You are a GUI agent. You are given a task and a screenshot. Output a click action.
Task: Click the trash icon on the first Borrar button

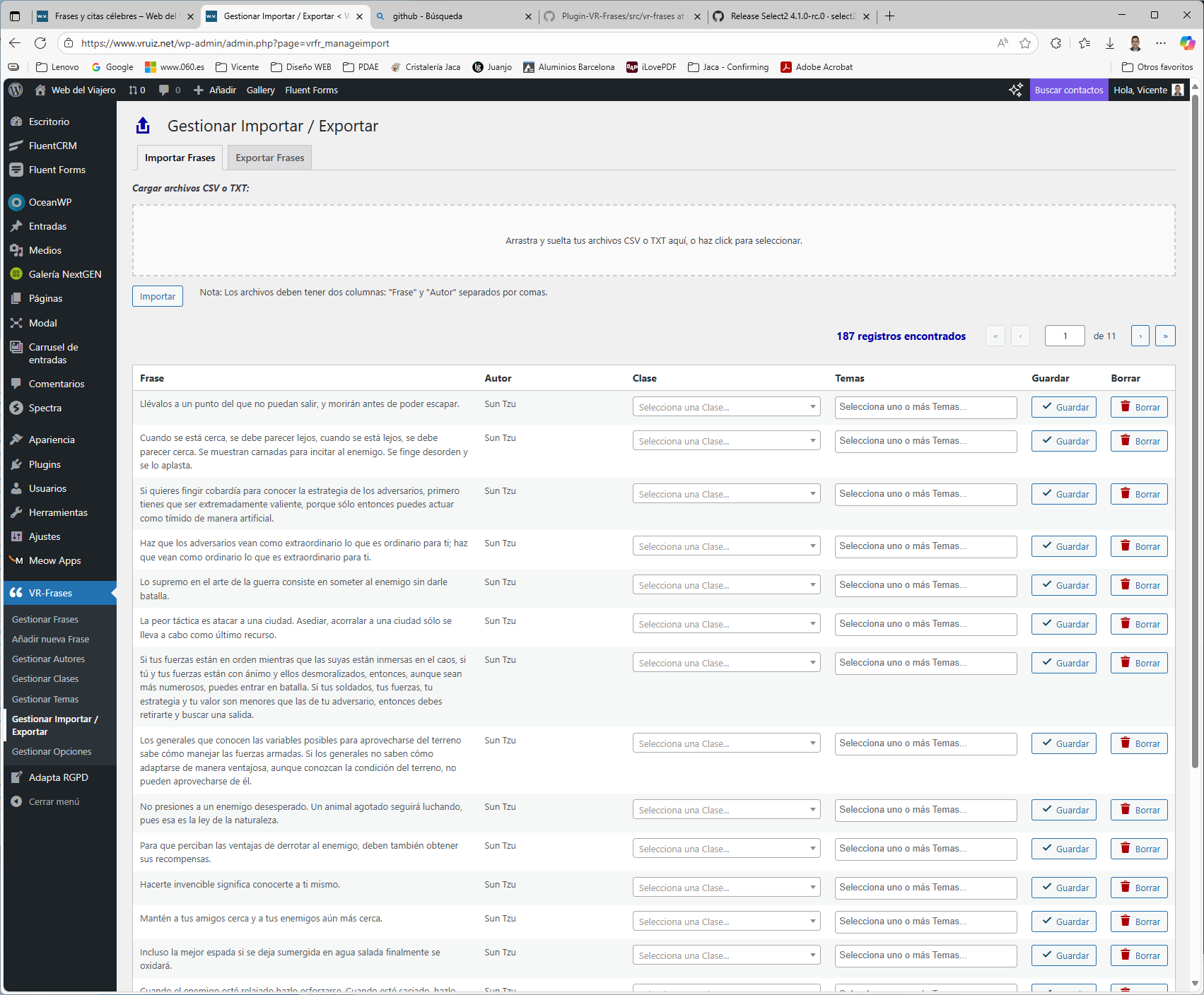pyautogui.click(x=1123, y=407)
